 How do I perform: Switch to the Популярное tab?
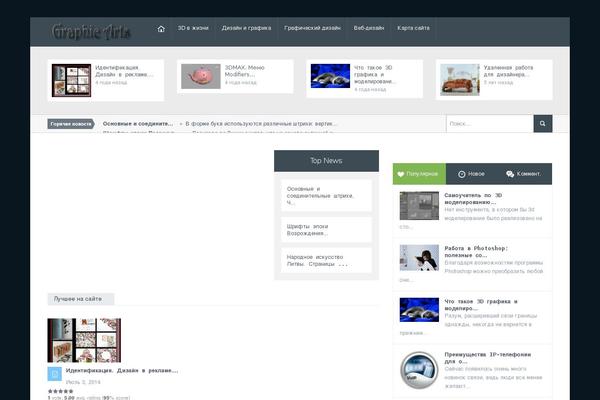click(x=419, y=174)
